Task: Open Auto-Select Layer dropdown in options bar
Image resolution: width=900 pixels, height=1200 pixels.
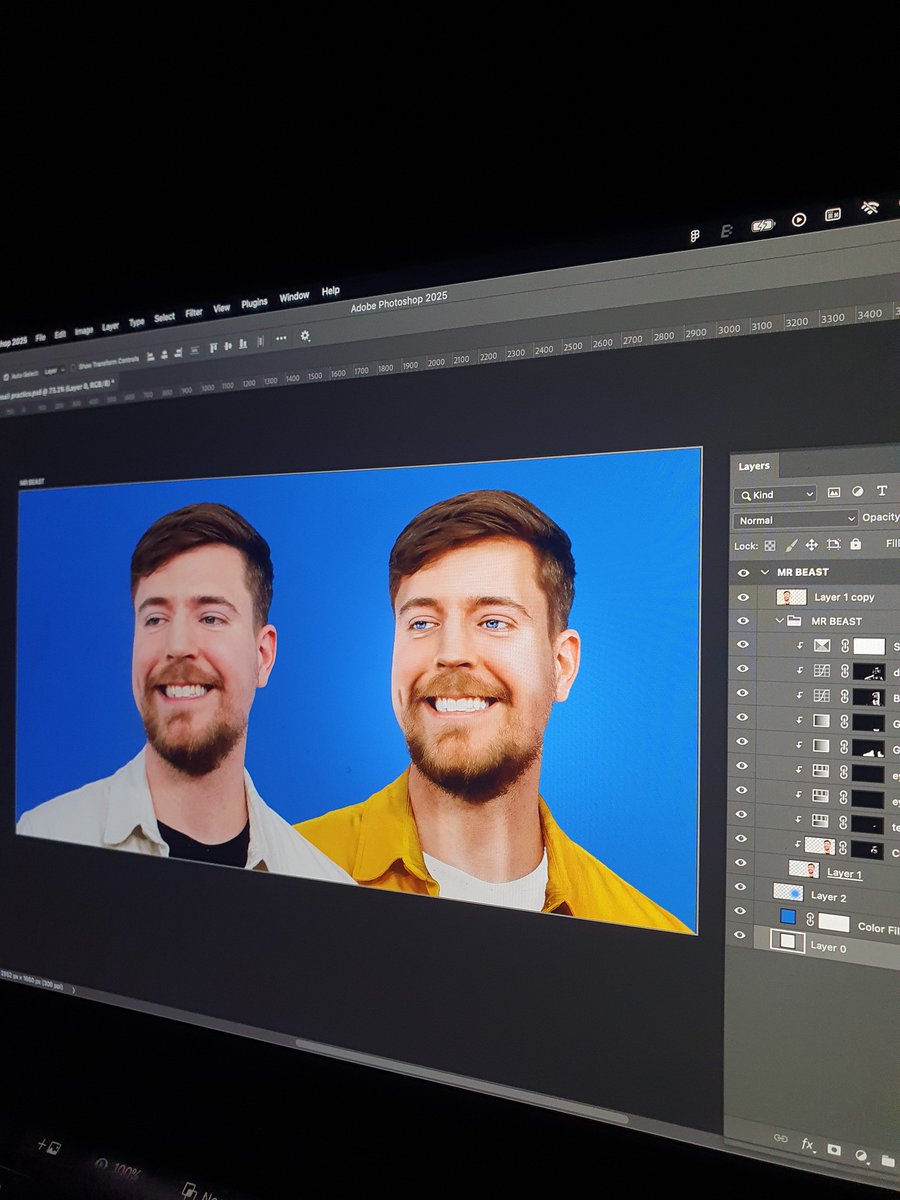Action: [55, 370]
